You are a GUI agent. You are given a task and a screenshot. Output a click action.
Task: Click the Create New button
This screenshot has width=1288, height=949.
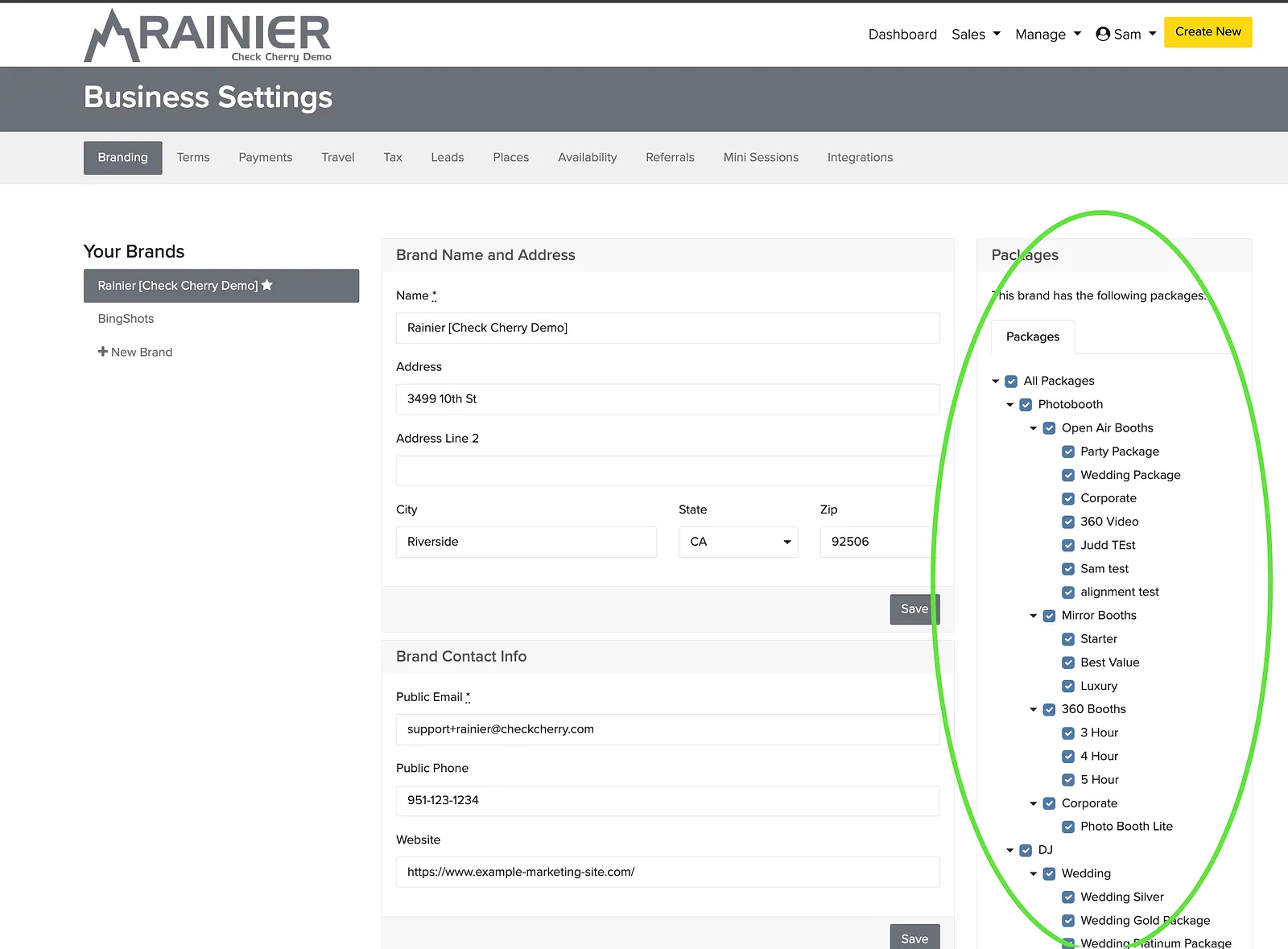click(x=1208, y=32)
